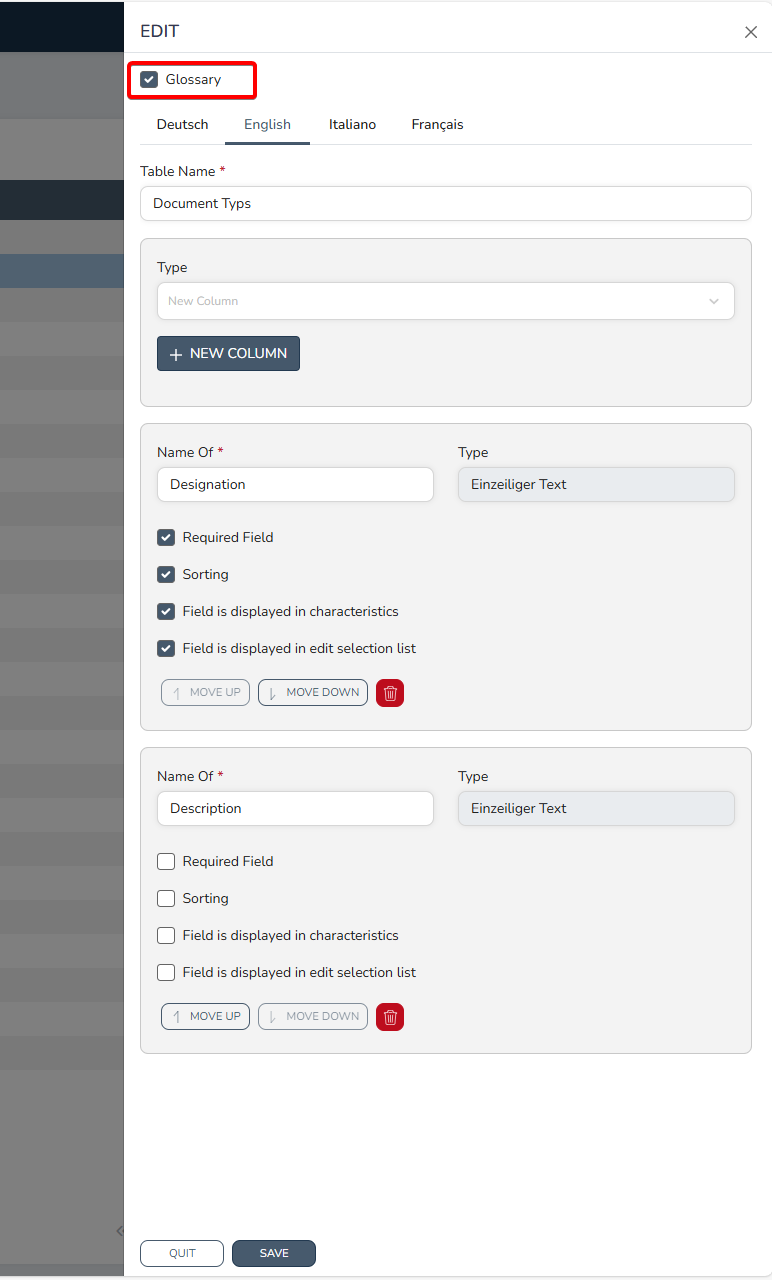Delete the Description column with trash icon
This screenshot has height=1280, width=772.
click(x=390, y=1017)
